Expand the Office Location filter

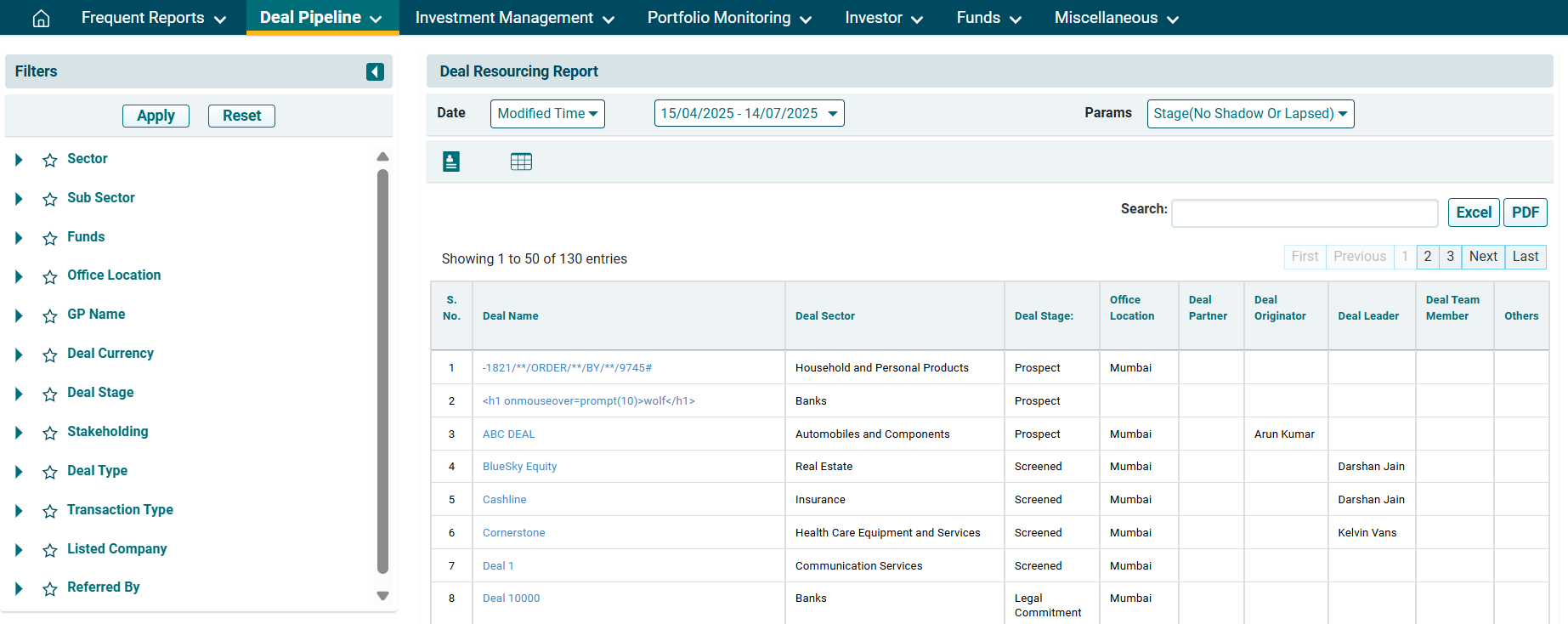click(x=19, y=276)
